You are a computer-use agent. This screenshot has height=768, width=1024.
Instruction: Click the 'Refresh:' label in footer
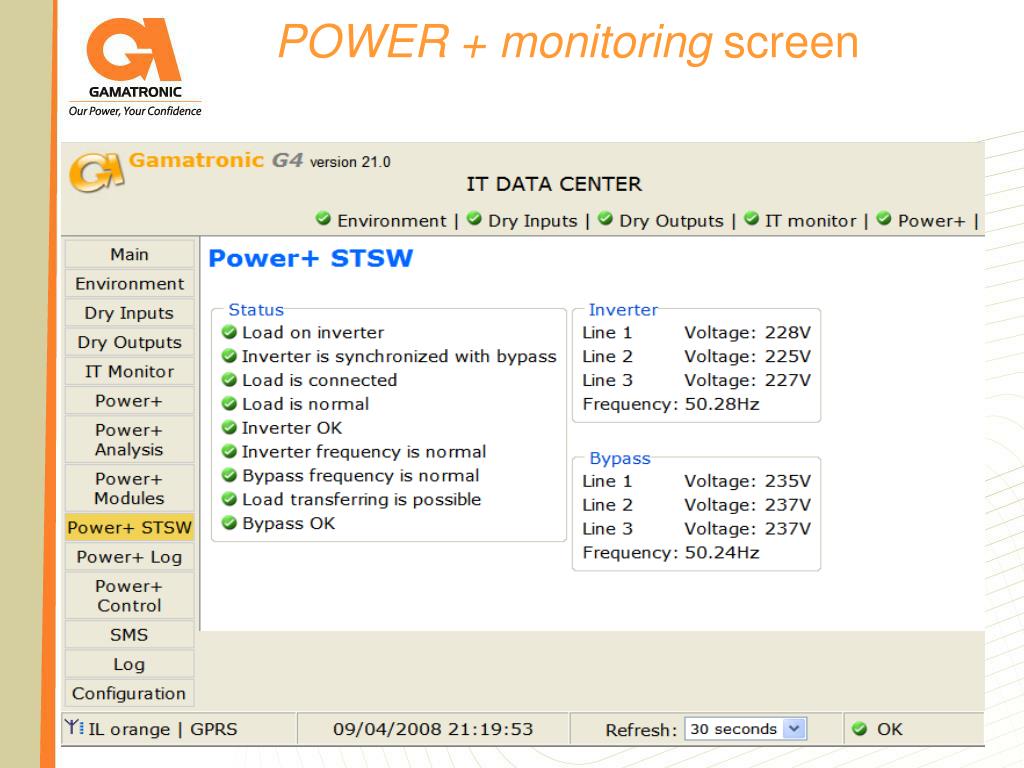pos(641,729)
